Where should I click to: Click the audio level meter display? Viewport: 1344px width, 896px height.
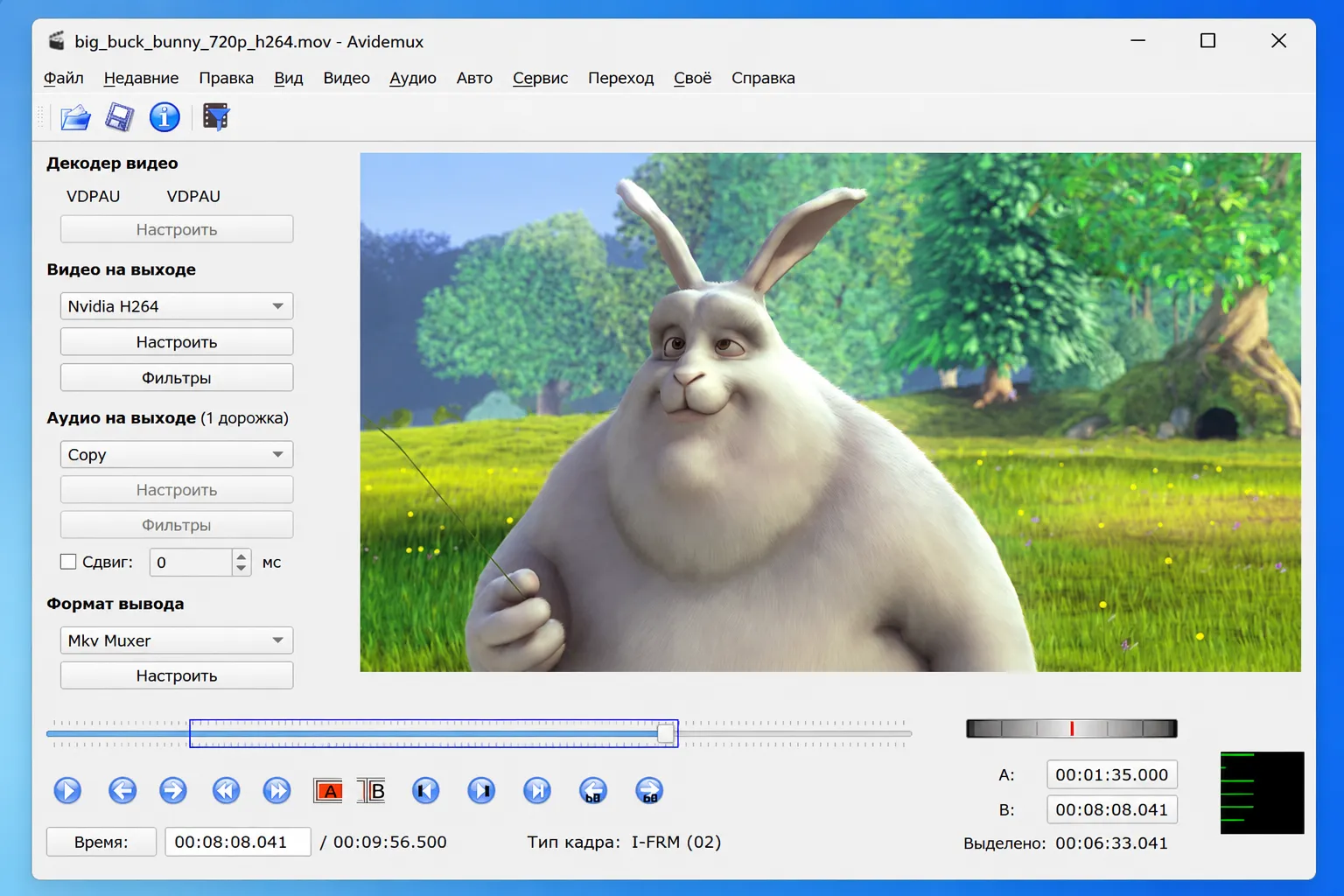1262,793
